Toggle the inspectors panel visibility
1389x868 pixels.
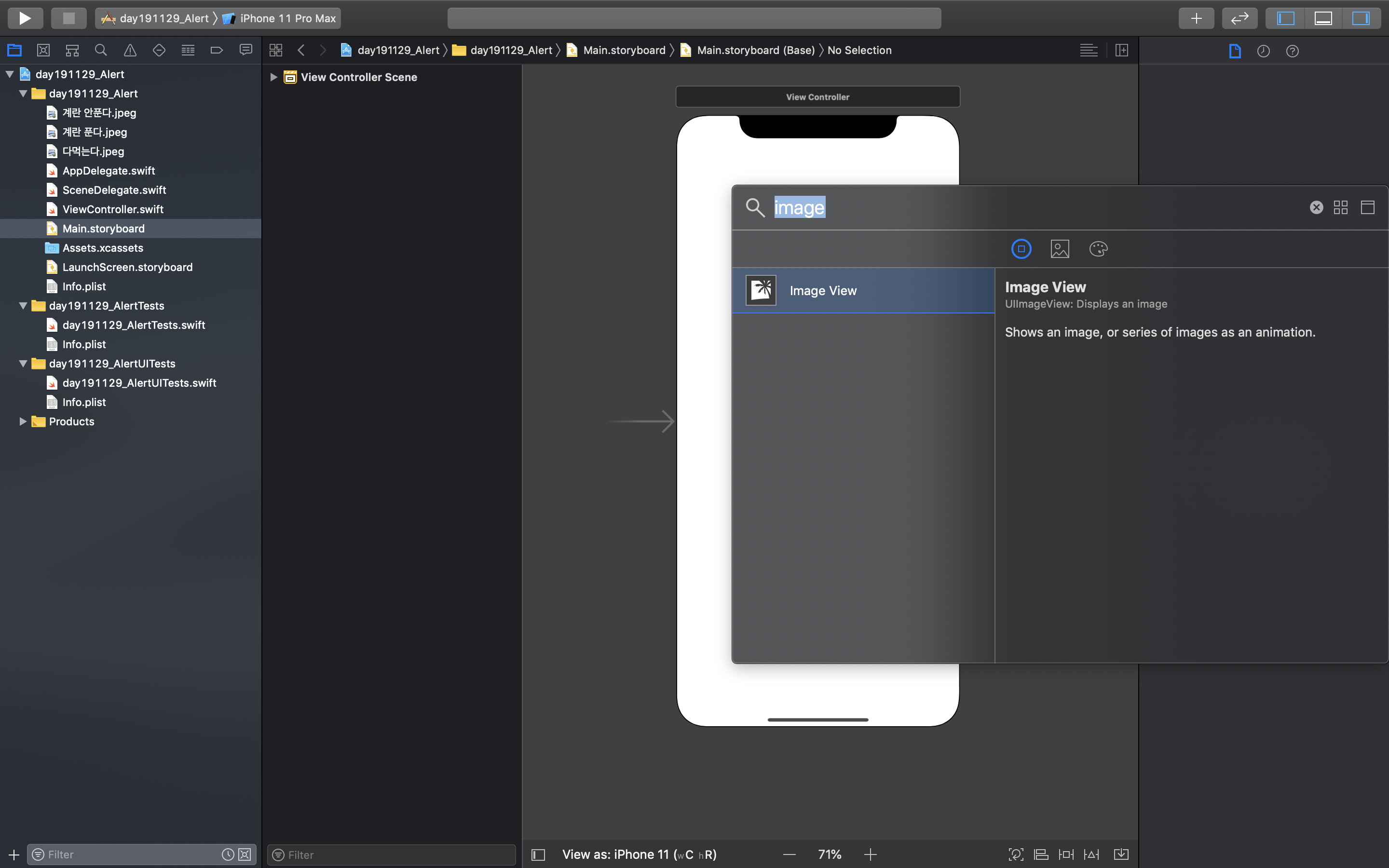click(x=1360, y=18)
